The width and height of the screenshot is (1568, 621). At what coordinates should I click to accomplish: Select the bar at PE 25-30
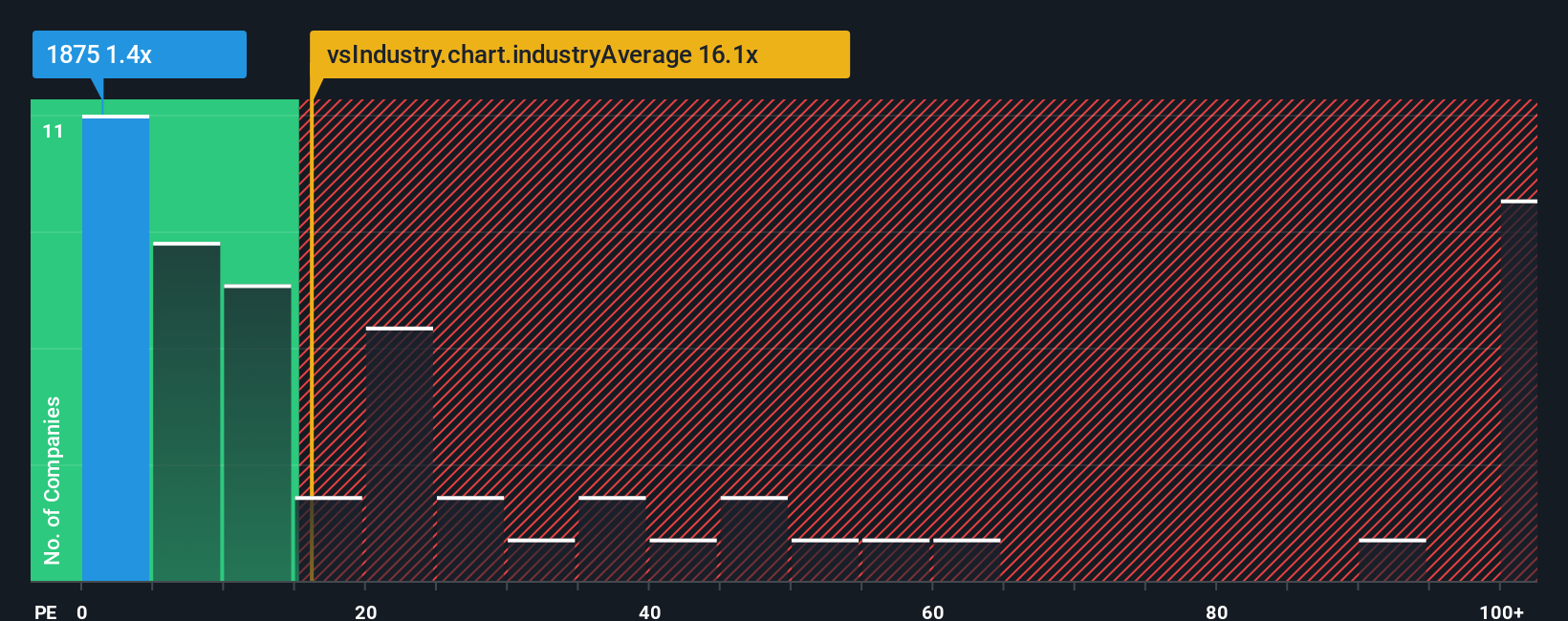pos(470,539)
